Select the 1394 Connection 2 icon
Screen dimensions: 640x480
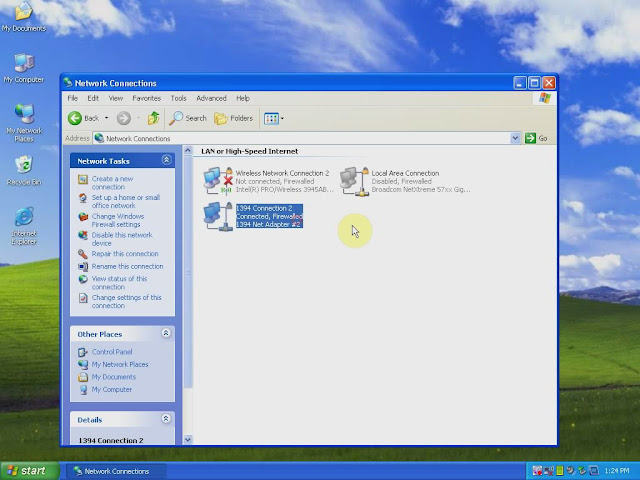click(x=218, y=216)
